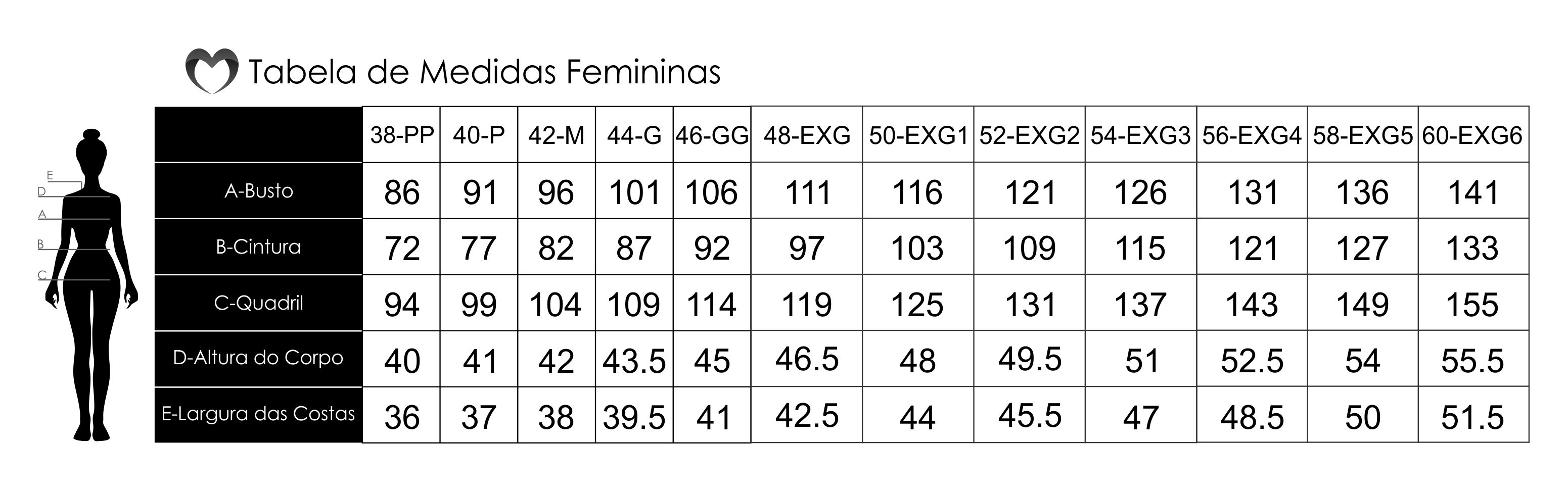The image size is (1568, 492).
Task: Click the E-Largura das Costas row label
Action: [259, 414]
